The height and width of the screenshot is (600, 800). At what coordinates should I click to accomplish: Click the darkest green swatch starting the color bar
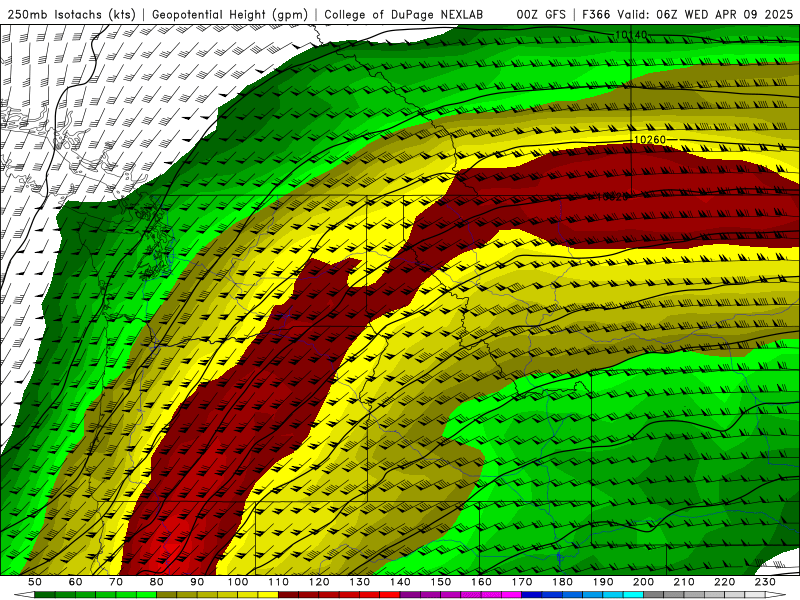pos(45,595)
